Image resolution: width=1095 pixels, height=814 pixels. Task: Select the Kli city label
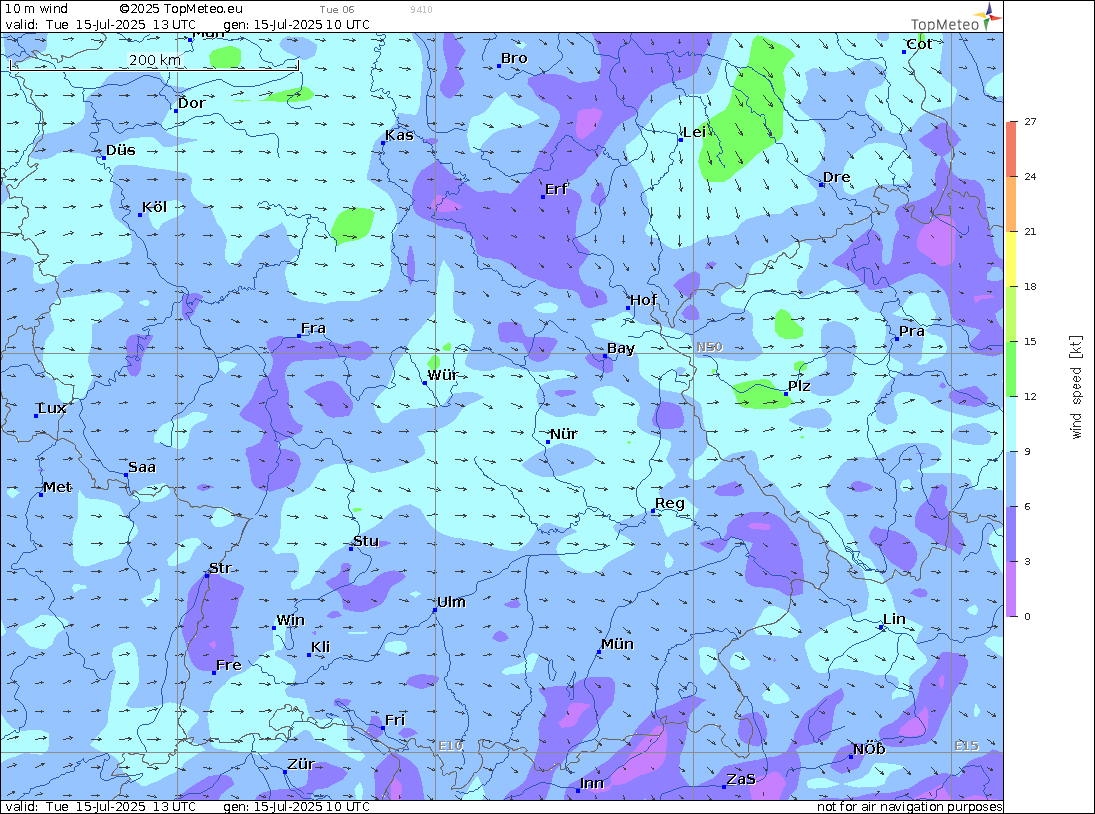tap(321, 647)
